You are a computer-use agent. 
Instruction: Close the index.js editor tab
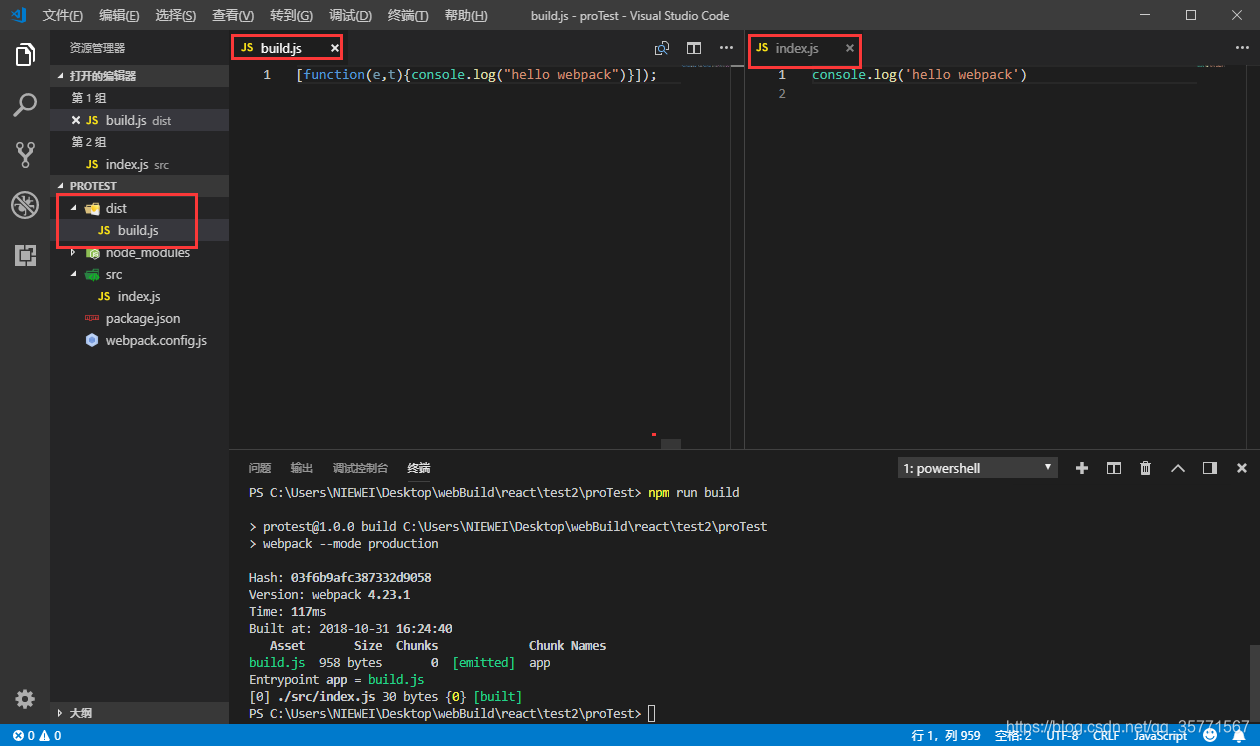tap(850, 48)
